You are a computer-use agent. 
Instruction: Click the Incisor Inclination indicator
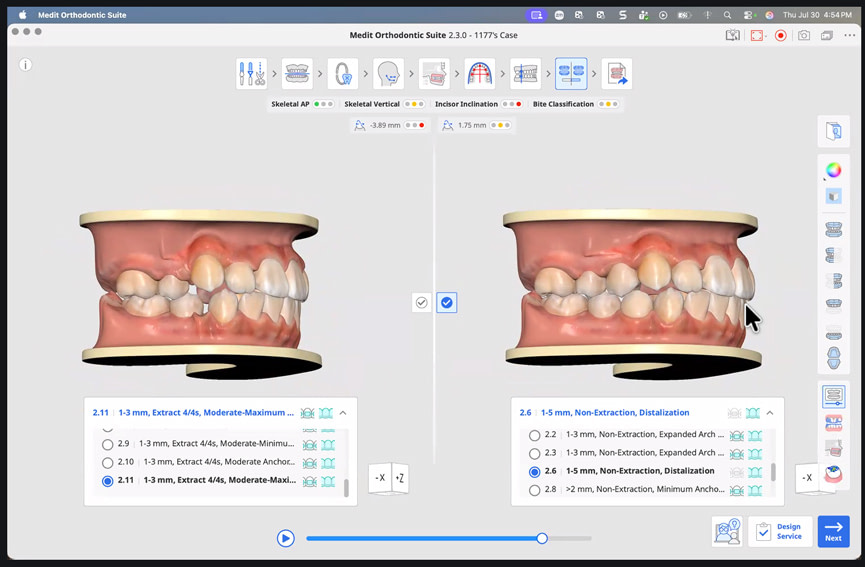[x=478, y=104]
